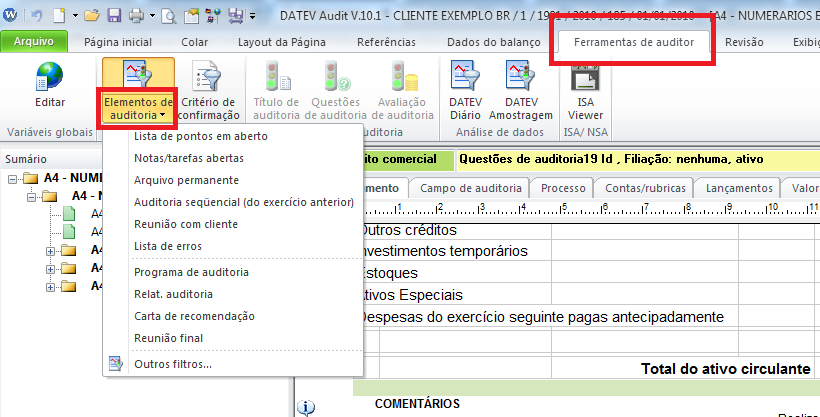Expand the first collapsed A4 subfolder
This screenshot has width=820, height=417.
[x=50, y=251]
